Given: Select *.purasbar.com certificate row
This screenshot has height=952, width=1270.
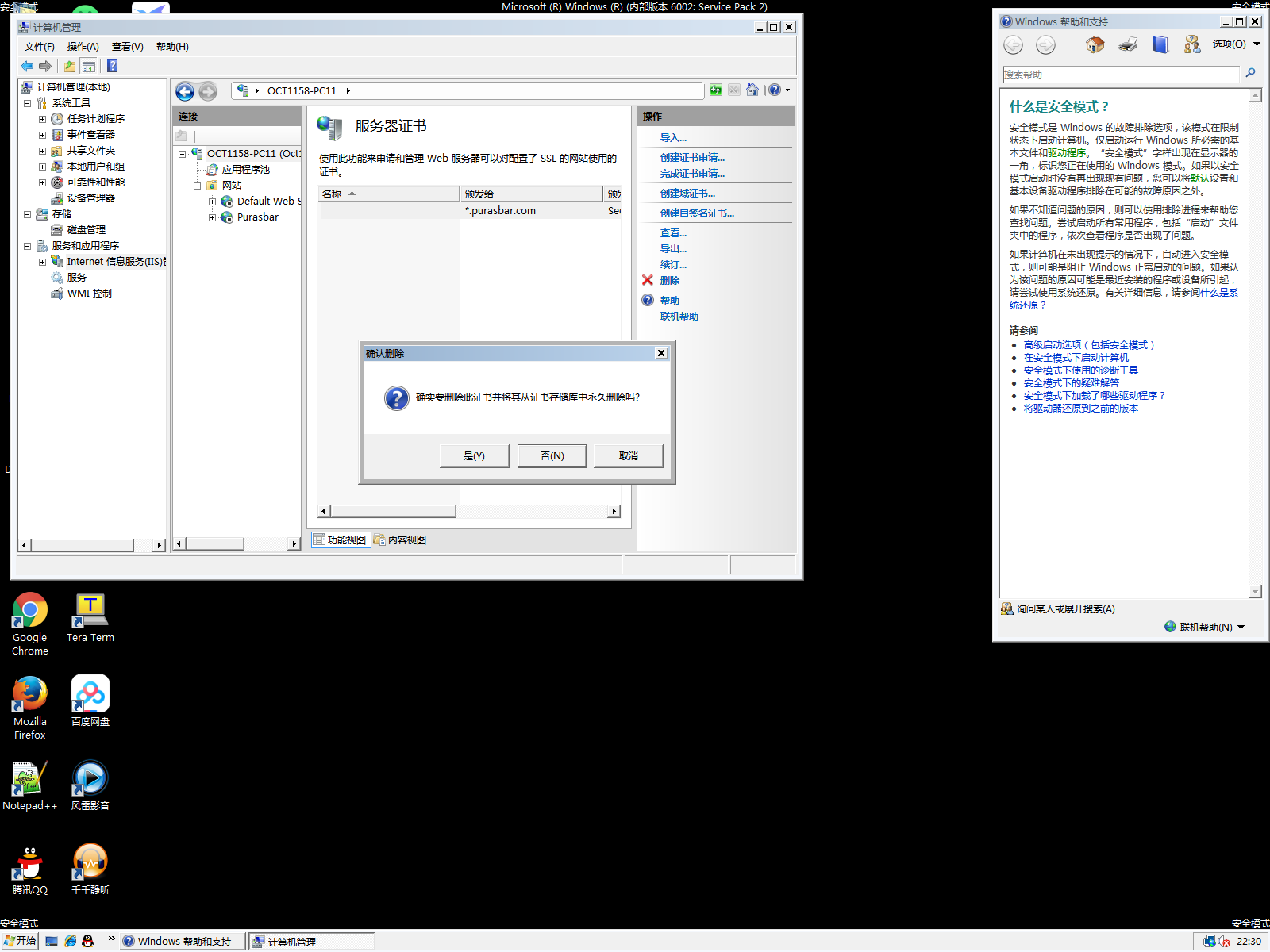Looking at the screenshot, I should [500, 211].
